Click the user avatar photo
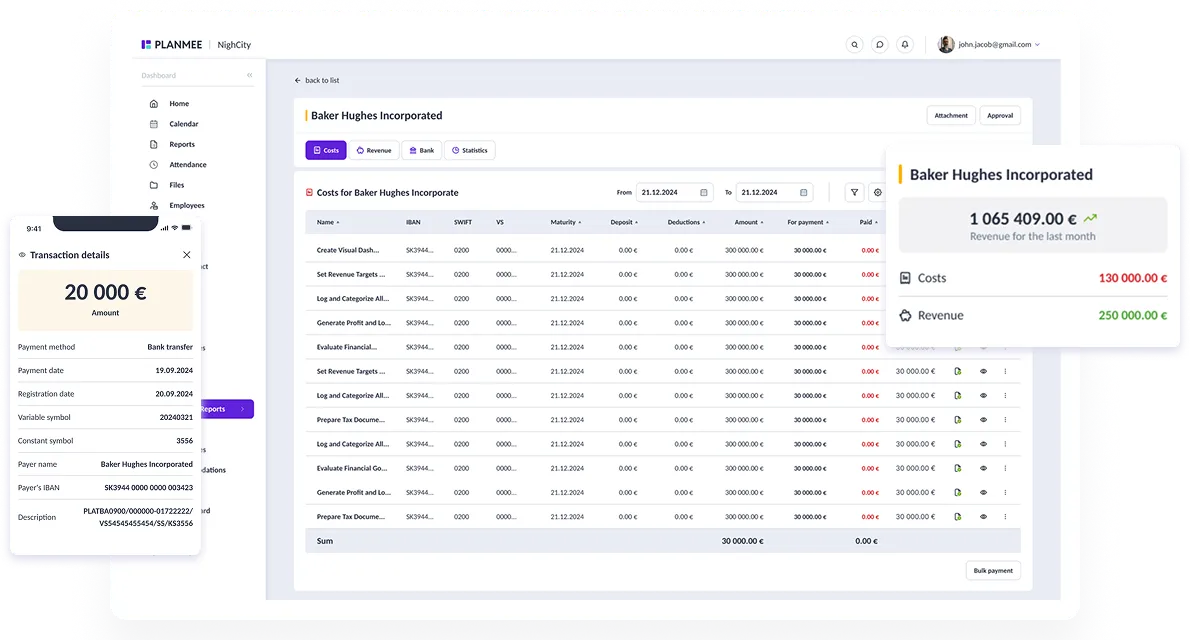This screenshot has height=640, width=1190. (946, 45)
